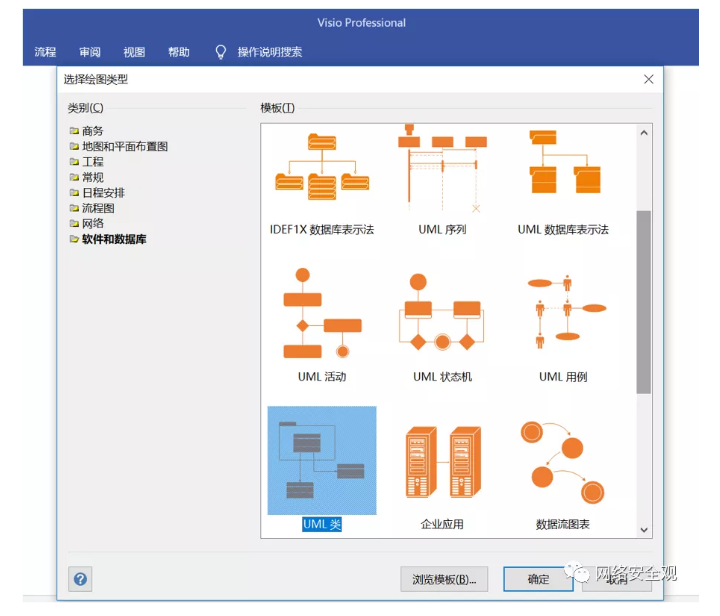Confirm with the 确定 button
Image resolution: width=720 pixels, height=616 pixels.
[538, 579]
